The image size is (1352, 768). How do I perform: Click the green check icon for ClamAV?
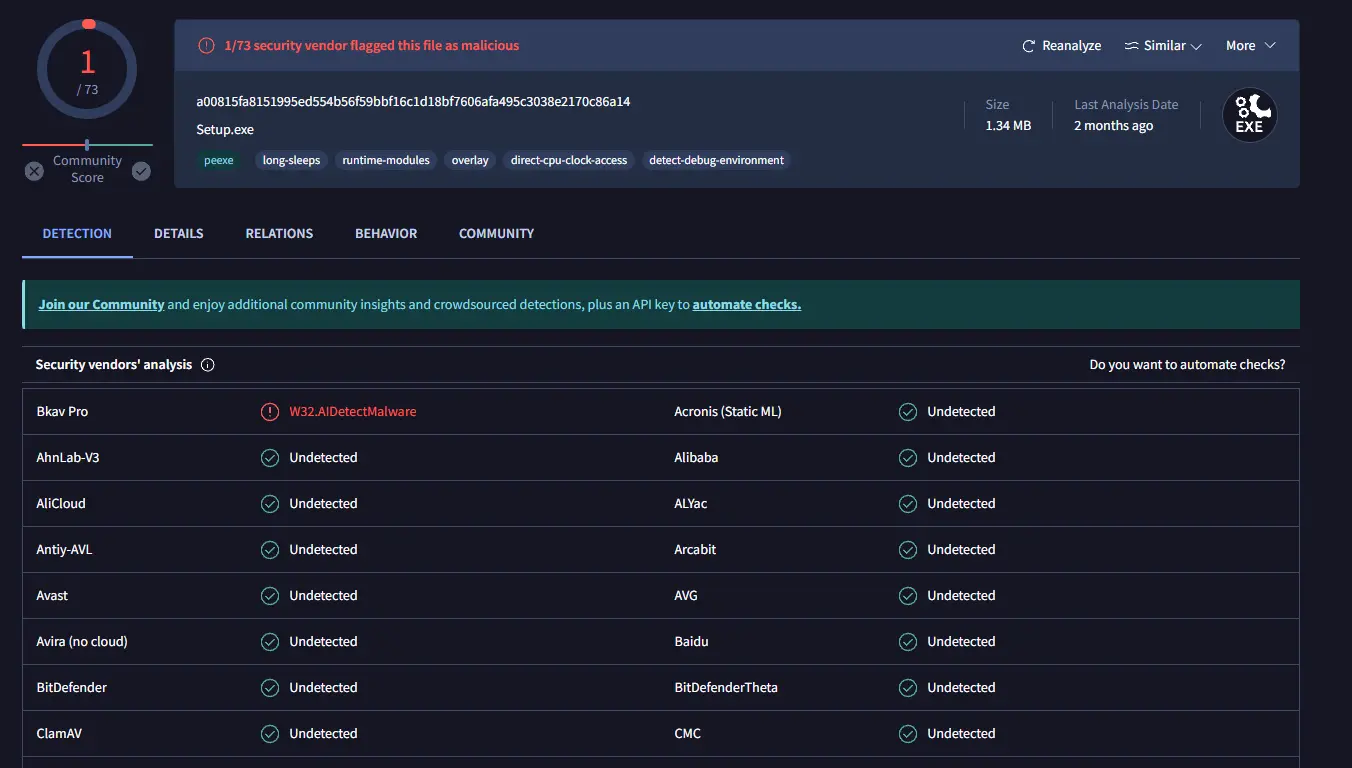(x=270, y=734)
